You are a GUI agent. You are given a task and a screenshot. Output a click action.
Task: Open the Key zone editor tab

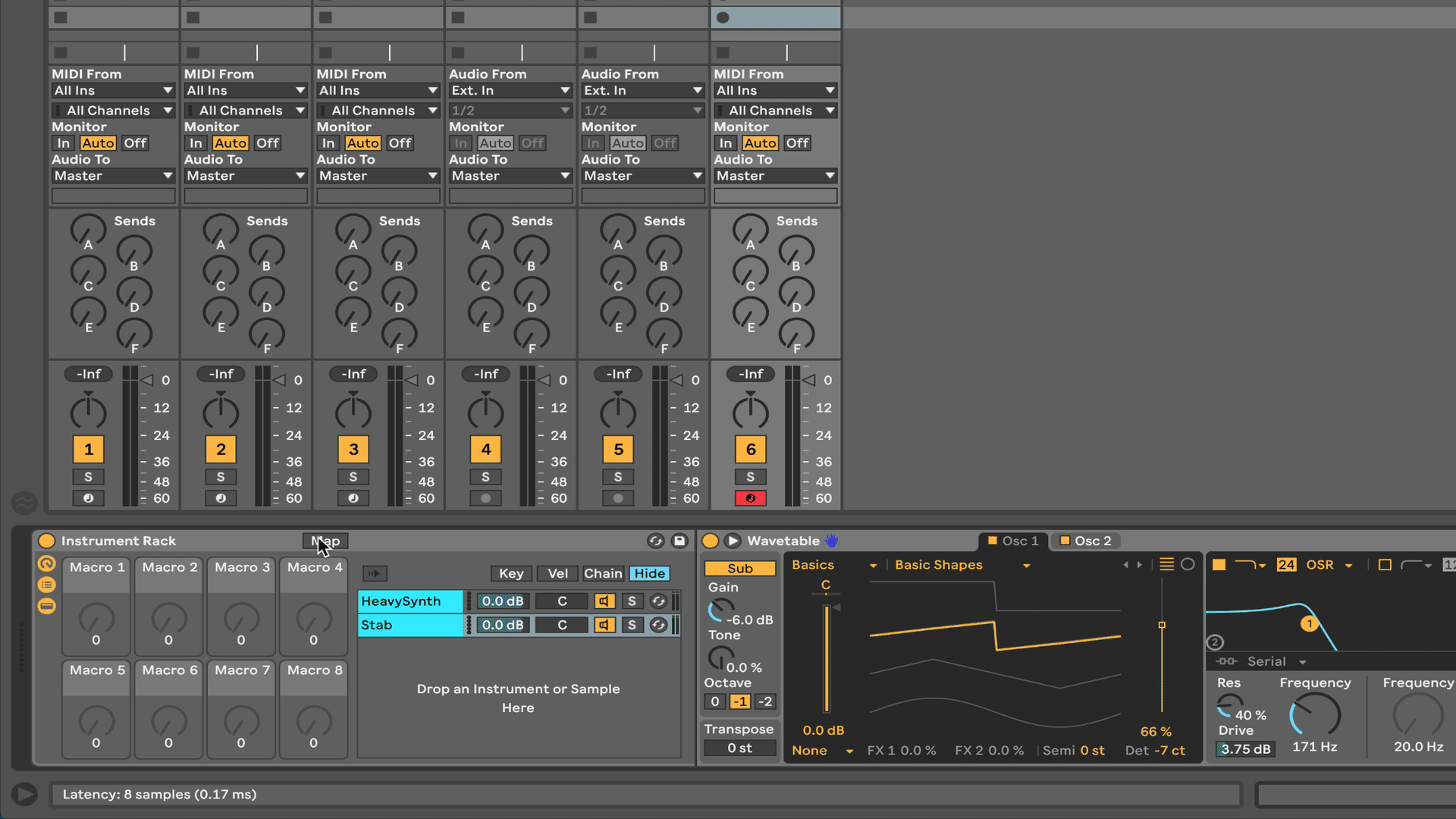[510, 573]
